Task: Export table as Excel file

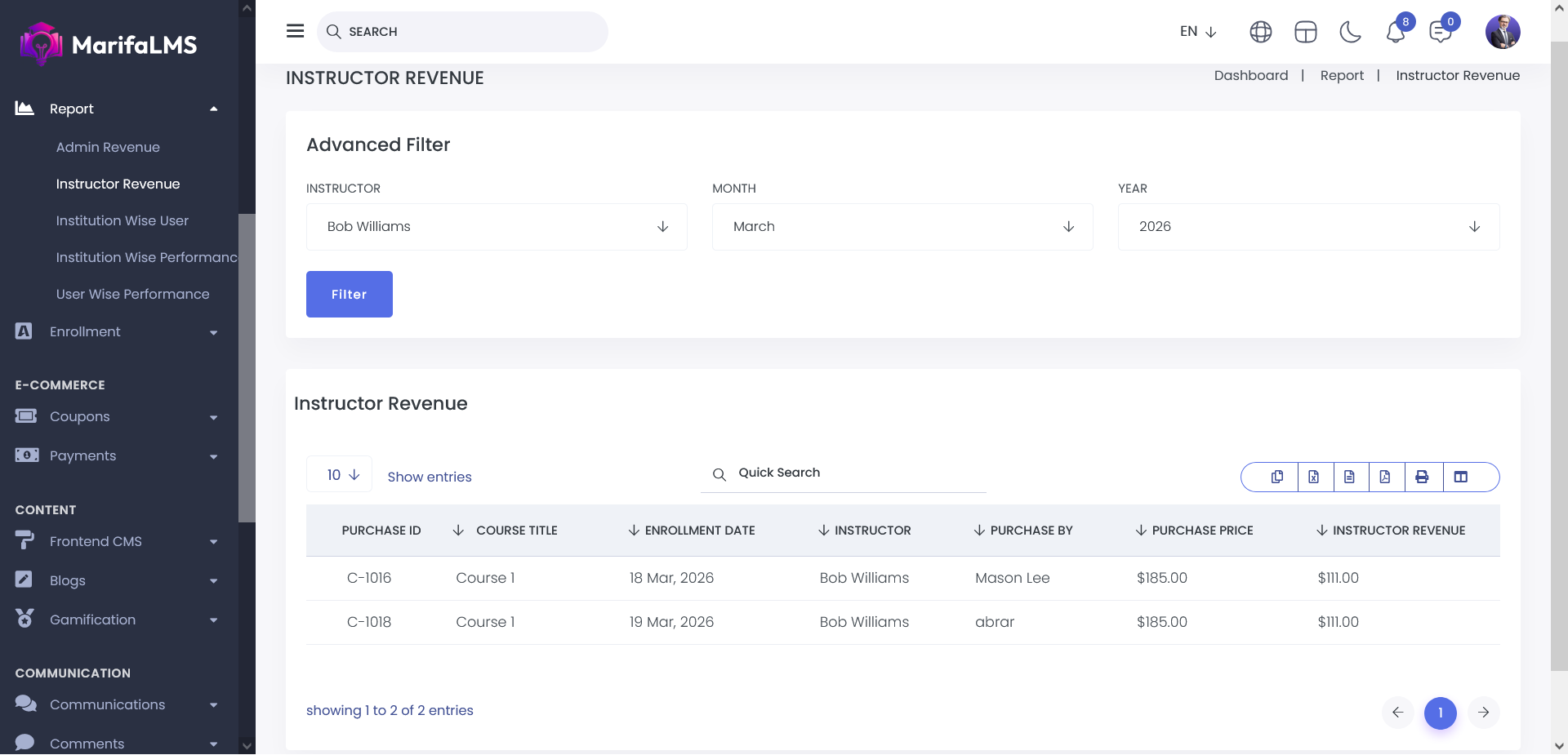Action: [1313, 477]
